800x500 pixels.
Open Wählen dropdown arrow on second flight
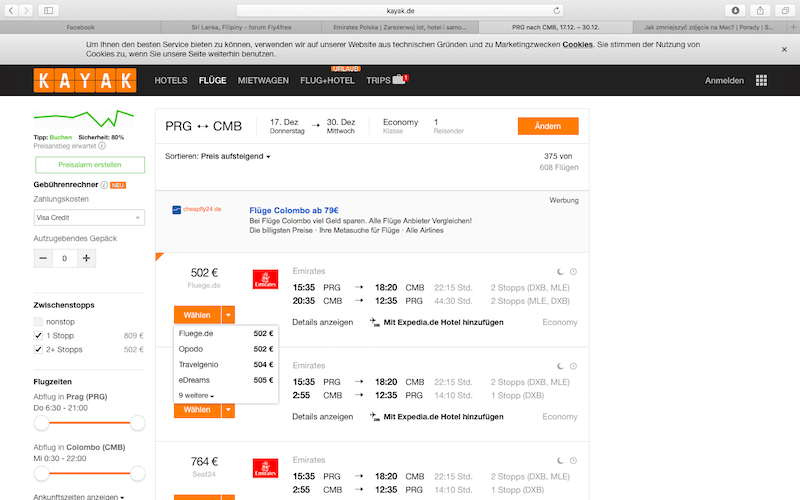pyautogui.click(x=228, y=410)
